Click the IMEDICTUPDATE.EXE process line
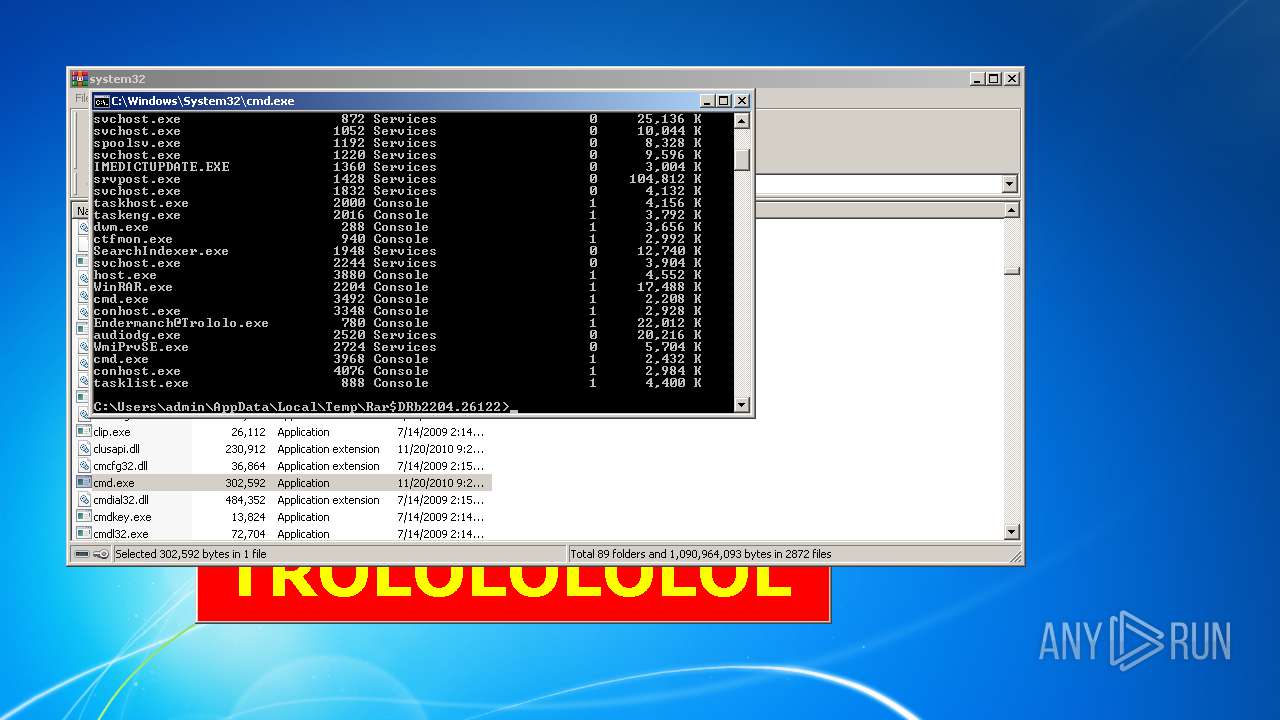1280x720 pixels. (x=398, y=167)
